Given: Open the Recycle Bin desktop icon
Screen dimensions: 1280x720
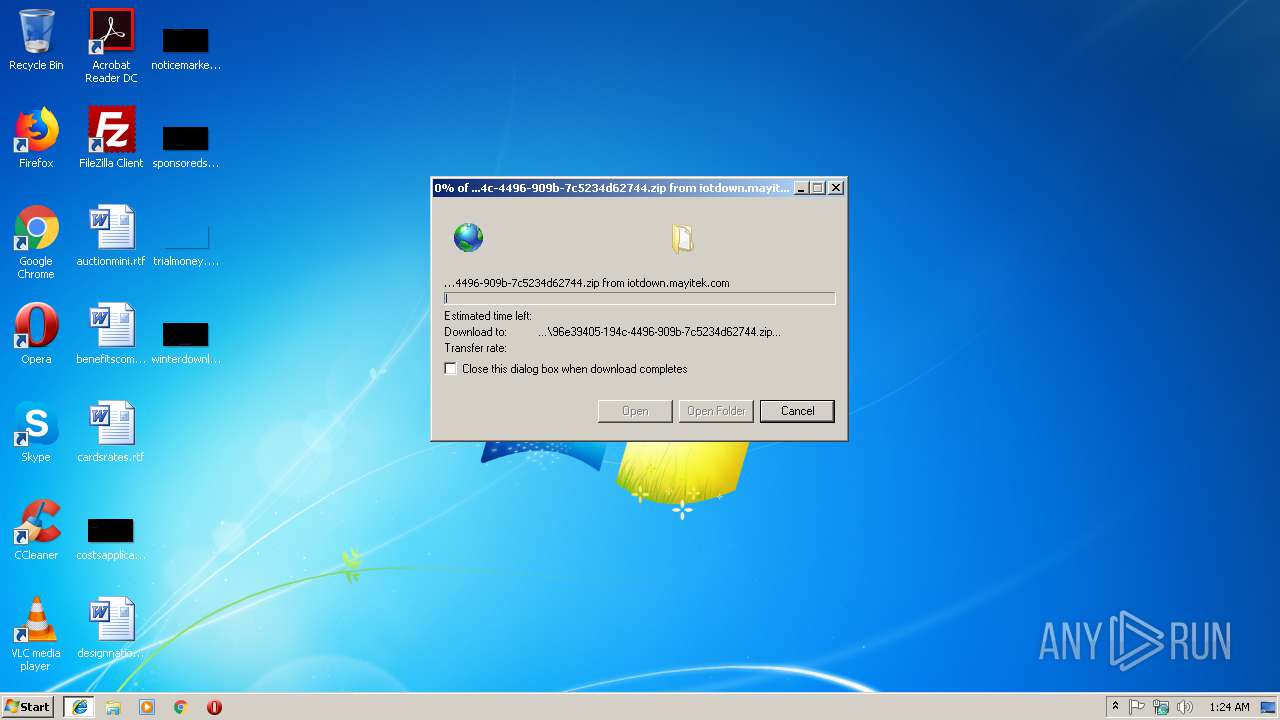Looking at the screenshot, I should click(36, 40).
